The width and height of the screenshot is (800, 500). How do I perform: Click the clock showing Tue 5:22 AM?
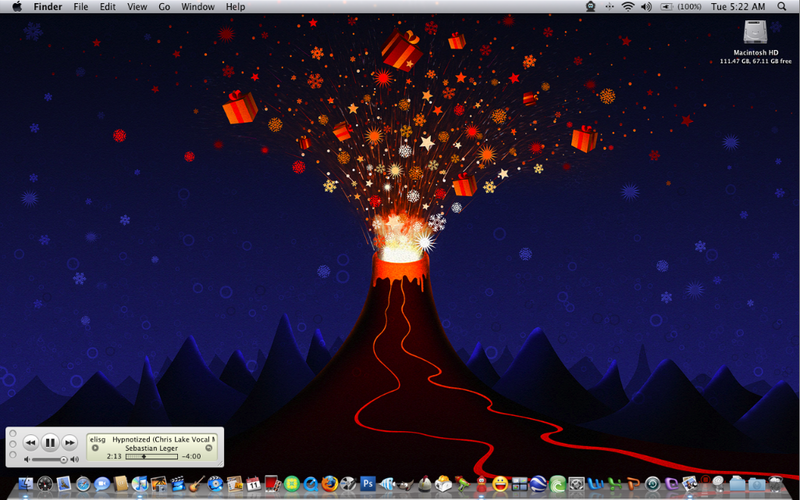click(x=738, y=7)
